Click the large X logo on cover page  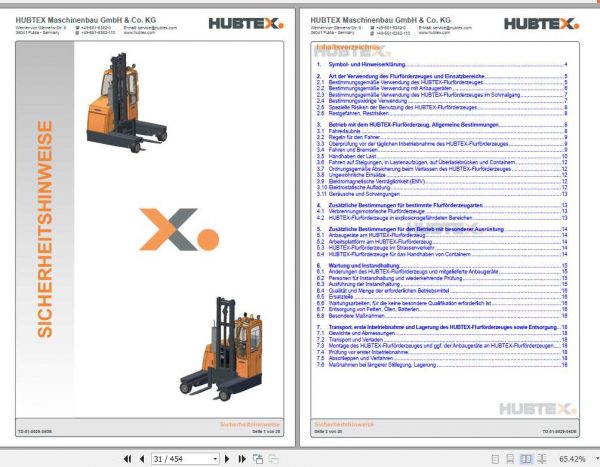point(179,230)
